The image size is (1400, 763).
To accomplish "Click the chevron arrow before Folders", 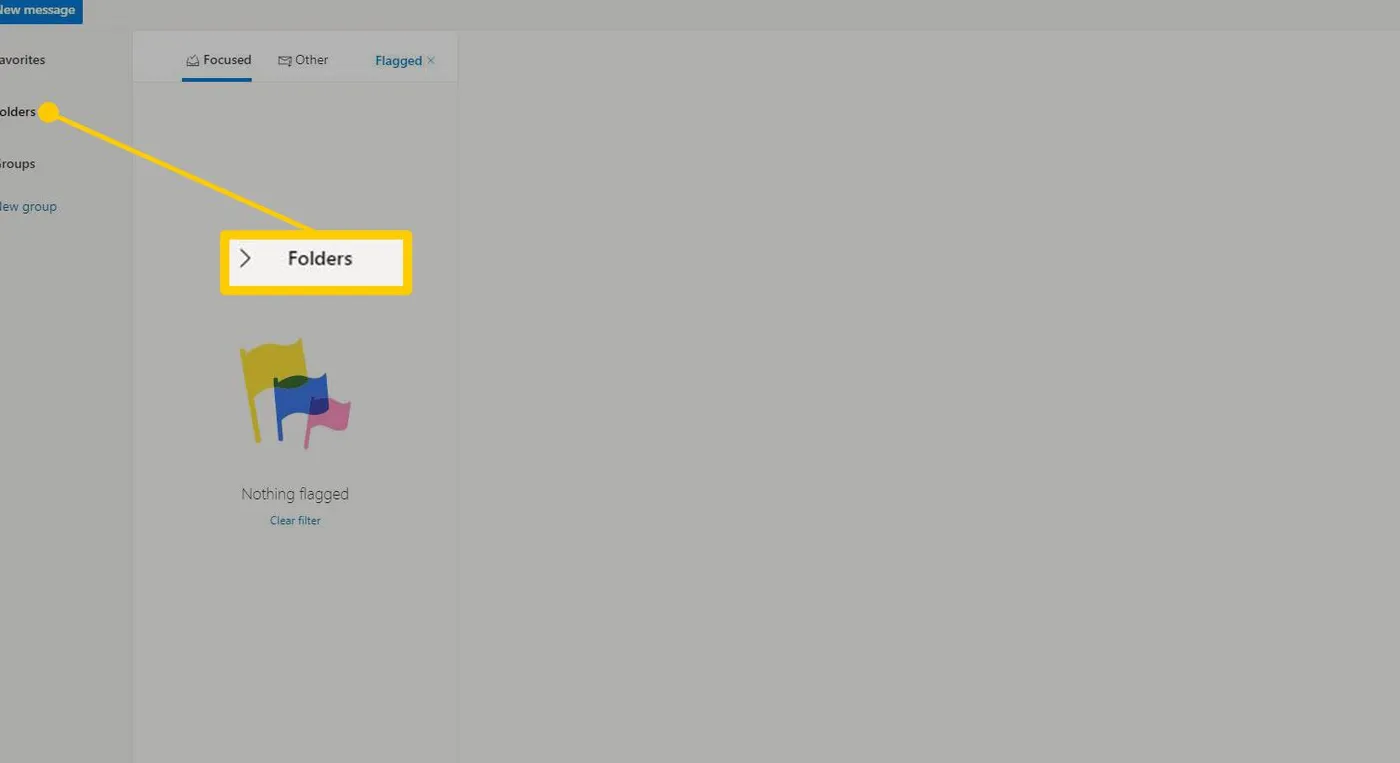I will click(x=245, y=258).
